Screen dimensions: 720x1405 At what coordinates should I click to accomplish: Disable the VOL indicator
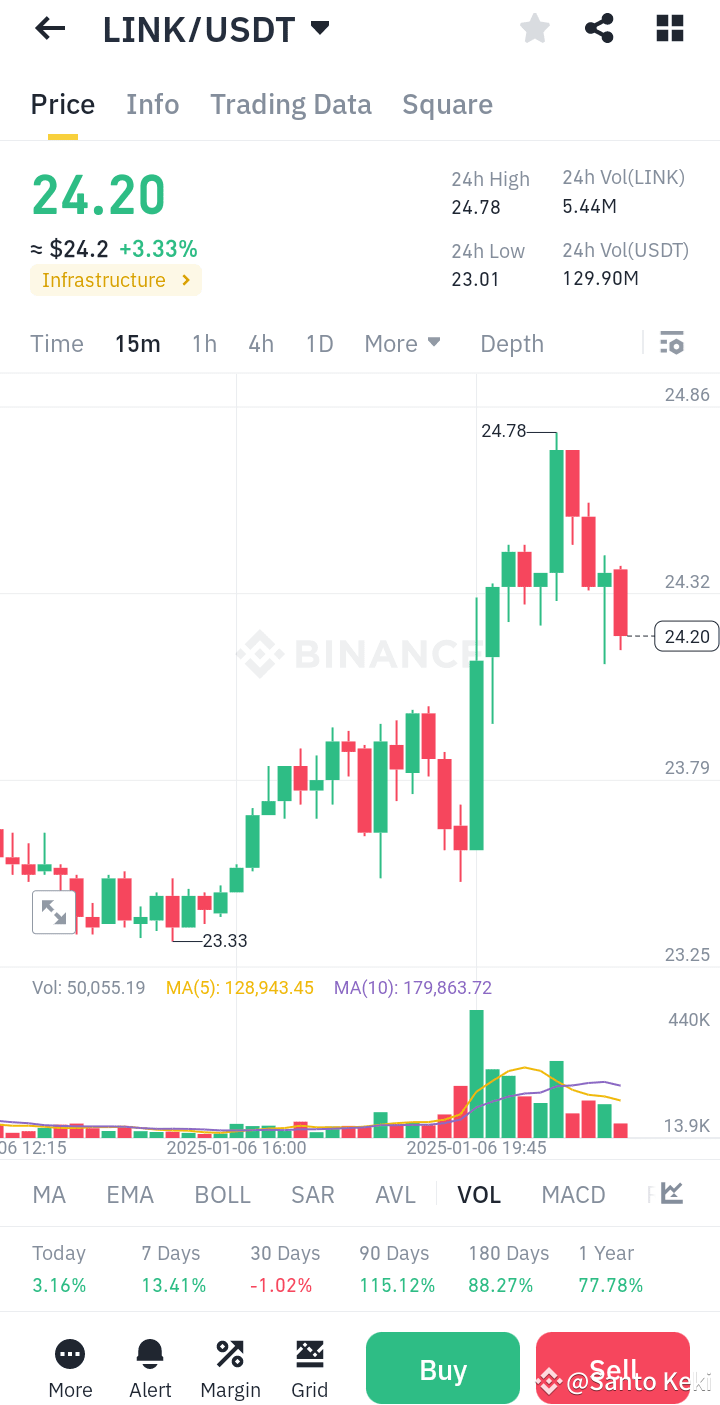[478, 1194]
